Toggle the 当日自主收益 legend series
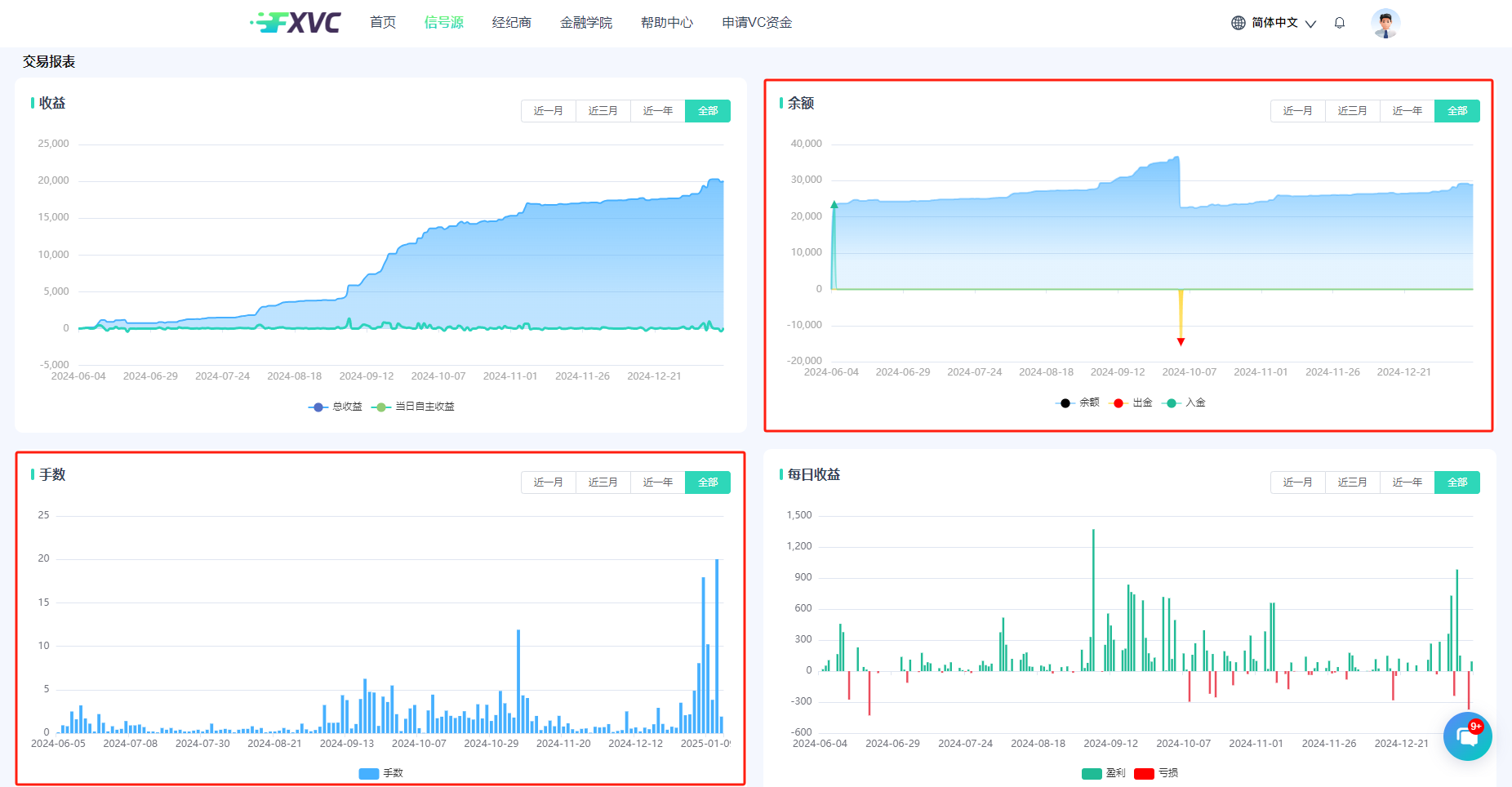Image resolution: width=1512 pixels, height=787 pixels. click(x=413, y=407)
